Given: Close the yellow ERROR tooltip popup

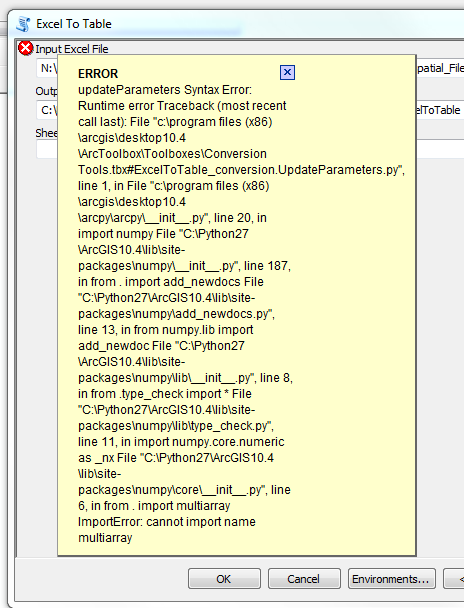Looking at the screenshot, I should tap(287, 73).
